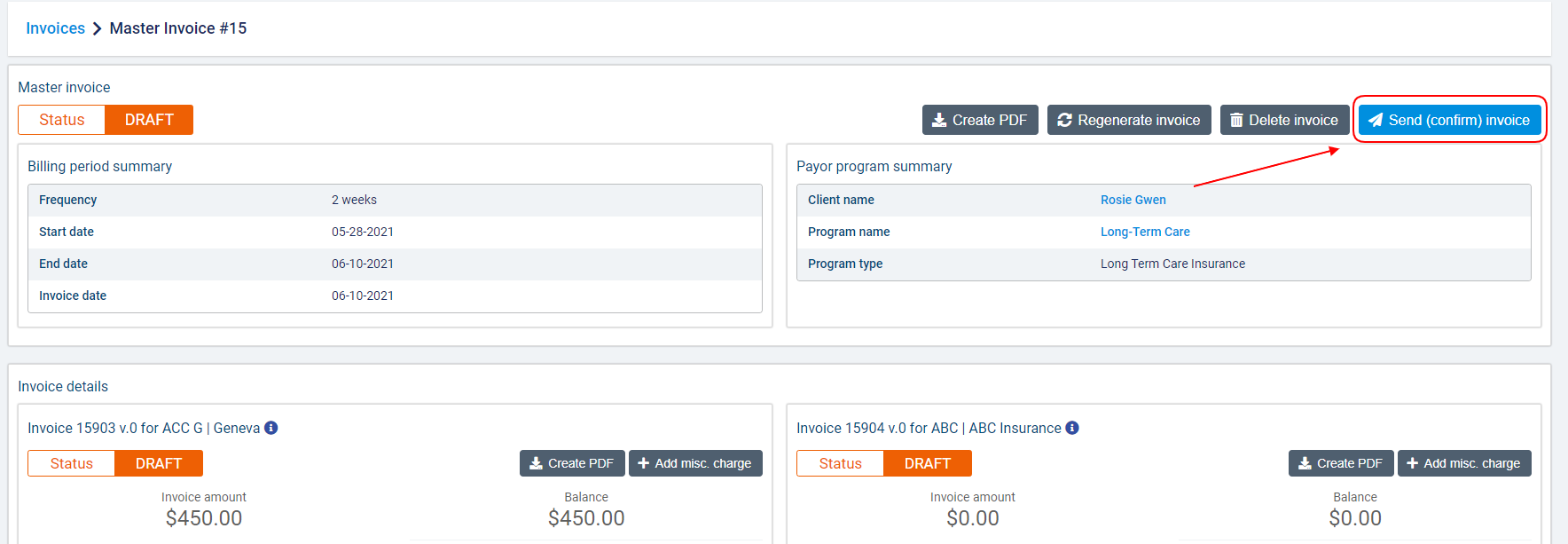Add misc. charge to Invoice 15903

click(x=695, y=463)
